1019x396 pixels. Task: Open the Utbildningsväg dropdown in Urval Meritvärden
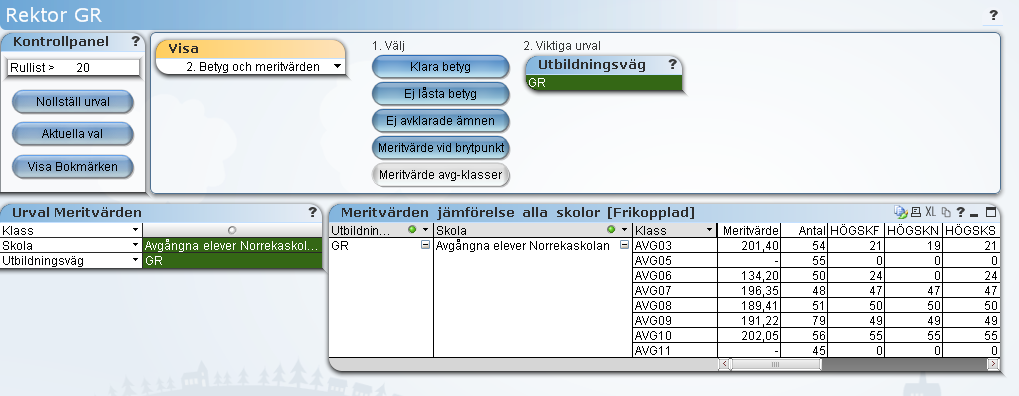point(135,261)
